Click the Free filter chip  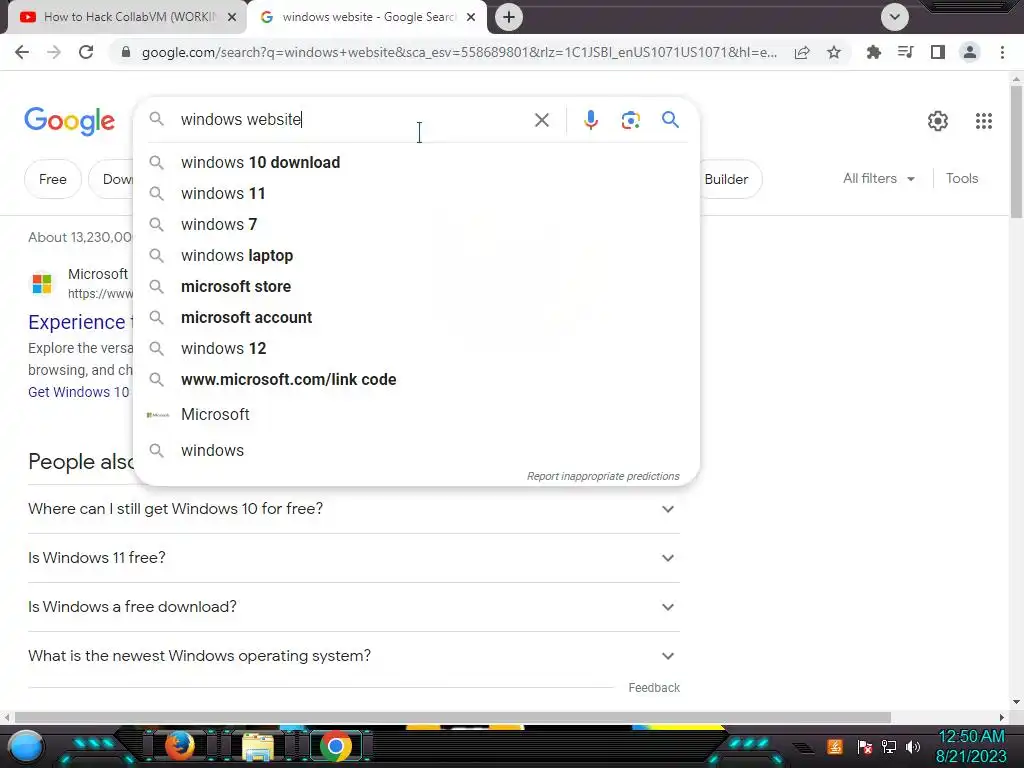[53, 179]
